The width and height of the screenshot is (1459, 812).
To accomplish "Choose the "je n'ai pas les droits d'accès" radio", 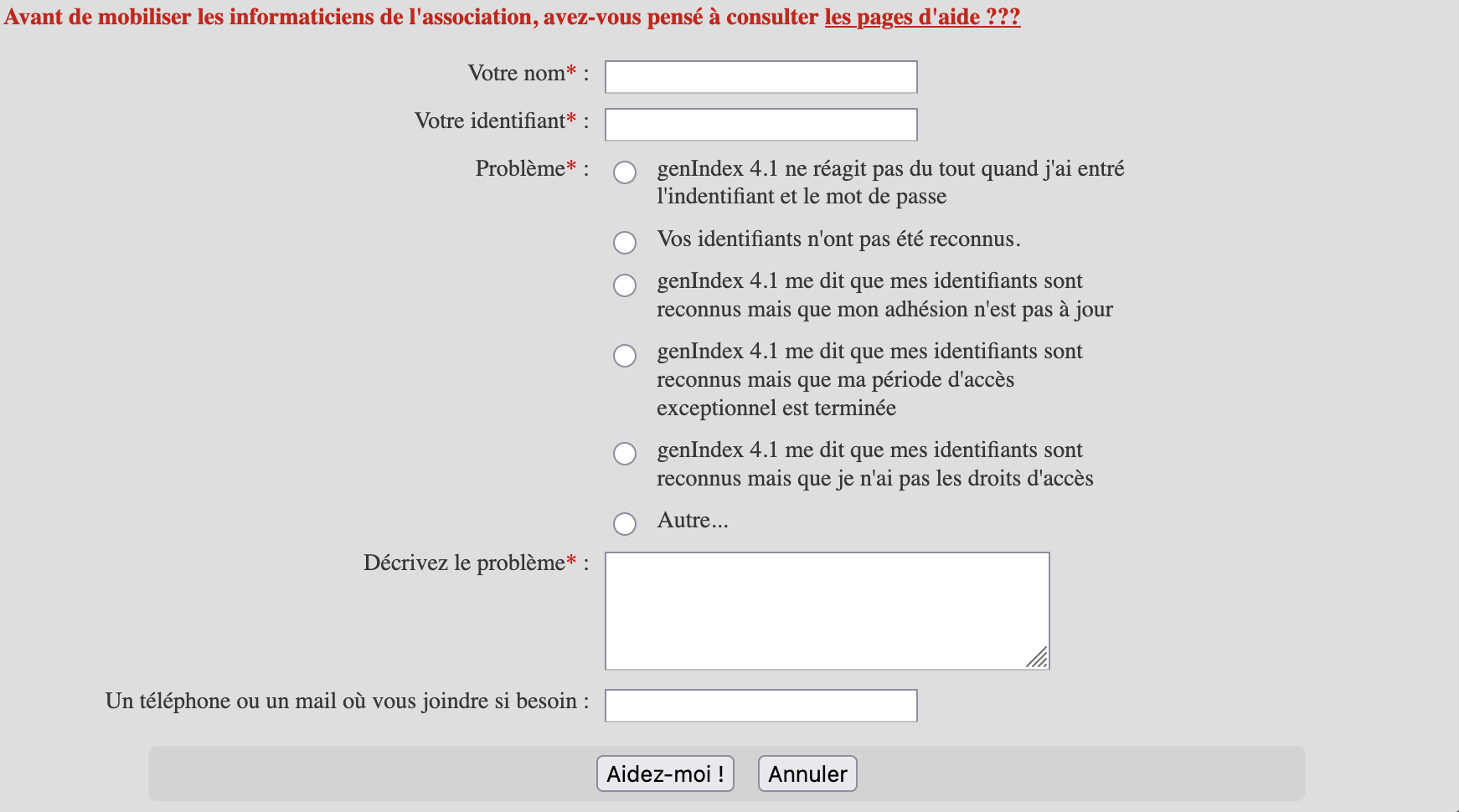I will pos(625,454).
